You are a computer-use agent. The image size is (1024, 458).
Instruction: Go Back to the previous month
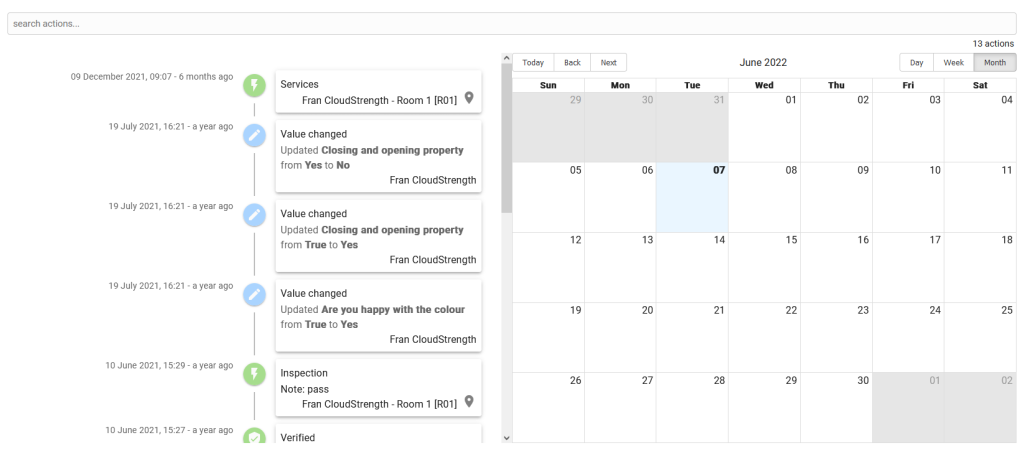coord(572,63)
